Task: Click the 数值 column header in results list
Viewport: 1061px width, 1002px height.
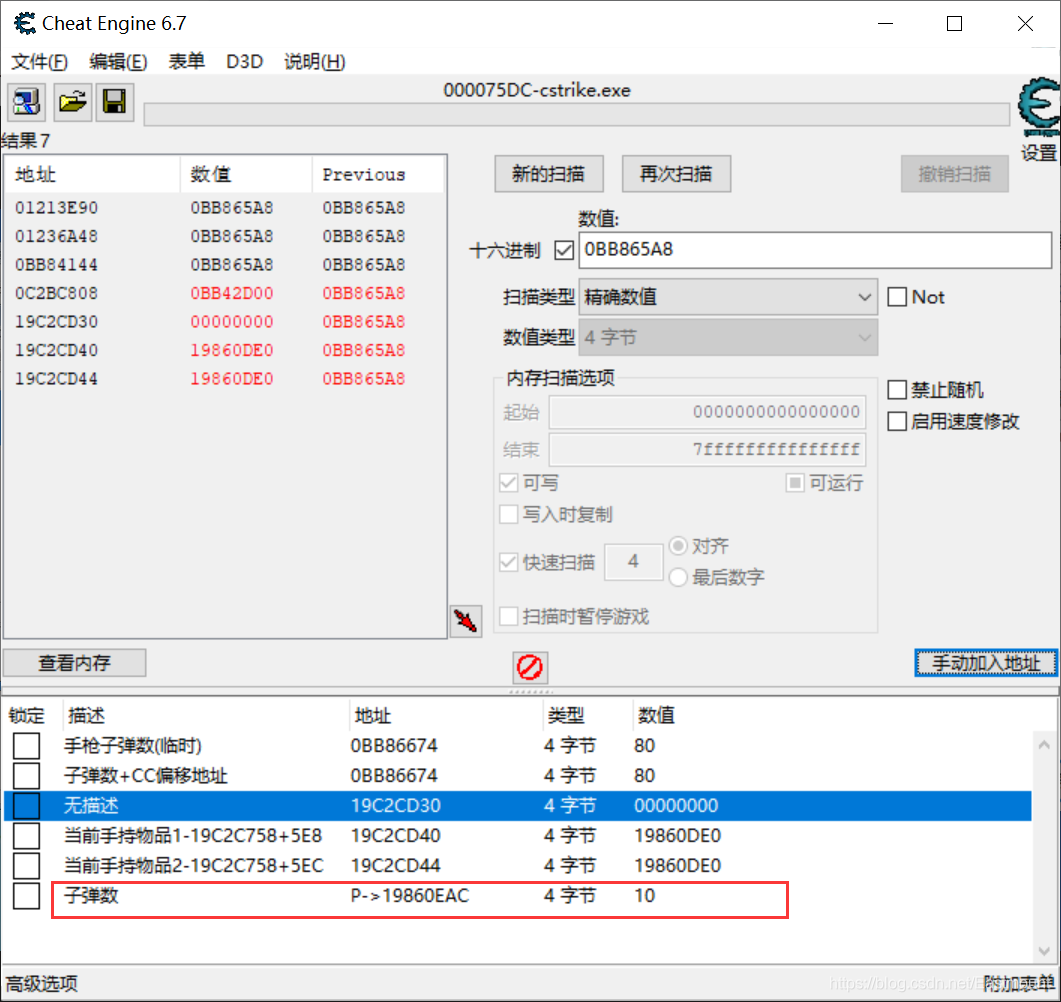Action: (x=246, y=175)
